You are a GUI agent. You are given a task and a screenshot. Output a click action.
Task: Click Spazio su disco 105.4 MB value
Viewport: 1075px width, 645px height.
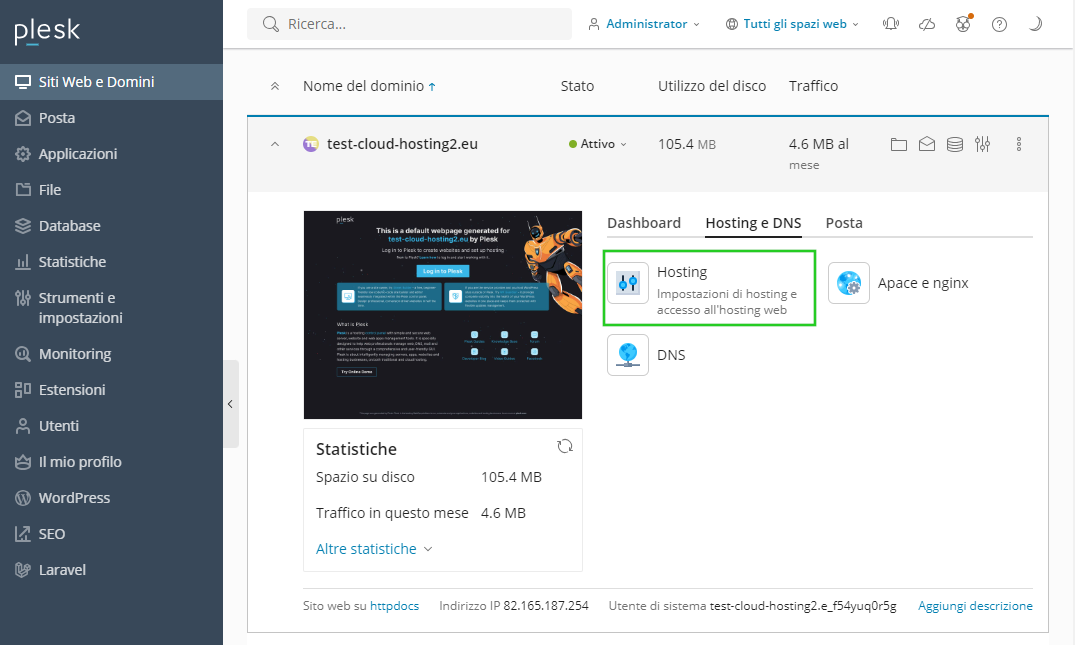point(511,477)
